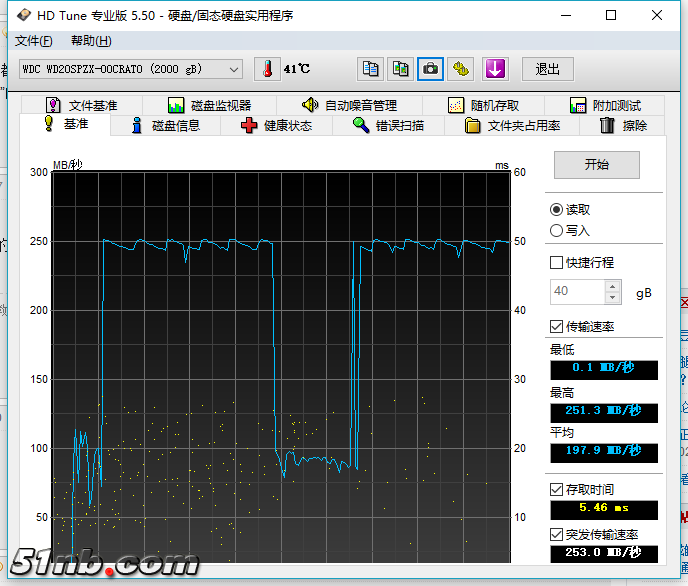Enable the 快捷行程 checkbox
This screenshot has height=586, width=688.
pyautogui.click(x=557, y=263)
